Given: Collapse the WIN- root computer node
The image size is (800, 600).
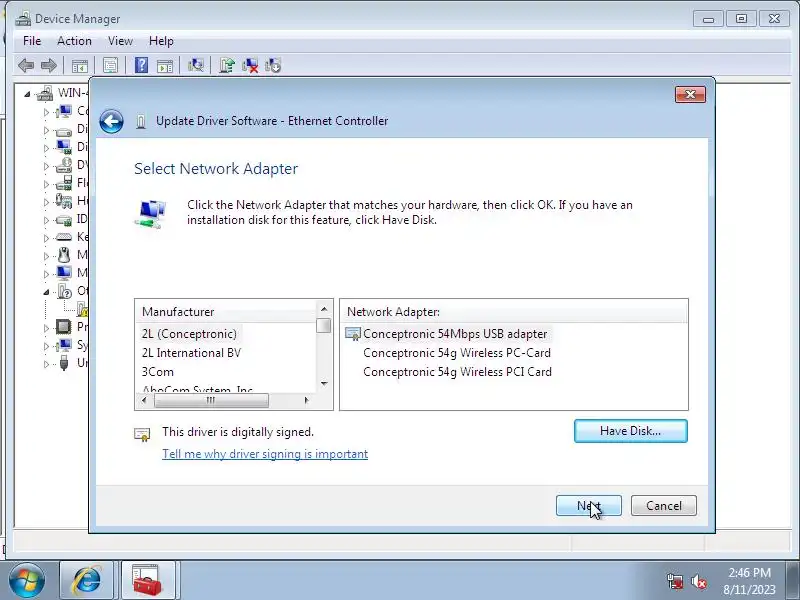Looking at the screenshot, I should [27, 94].
